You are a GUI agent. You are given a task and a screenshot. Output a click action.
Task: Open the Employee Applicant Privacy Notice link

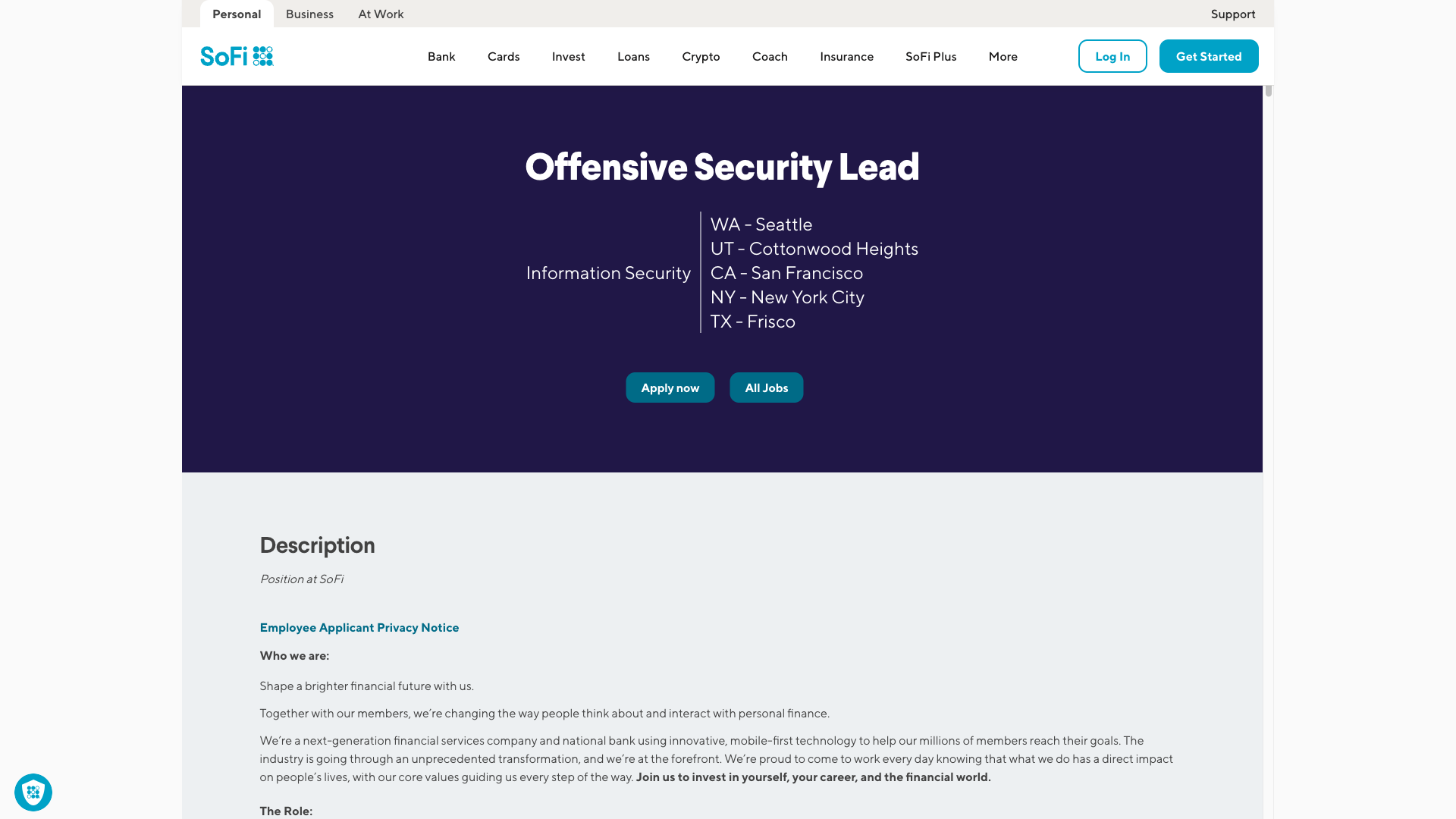coord(359,627)
